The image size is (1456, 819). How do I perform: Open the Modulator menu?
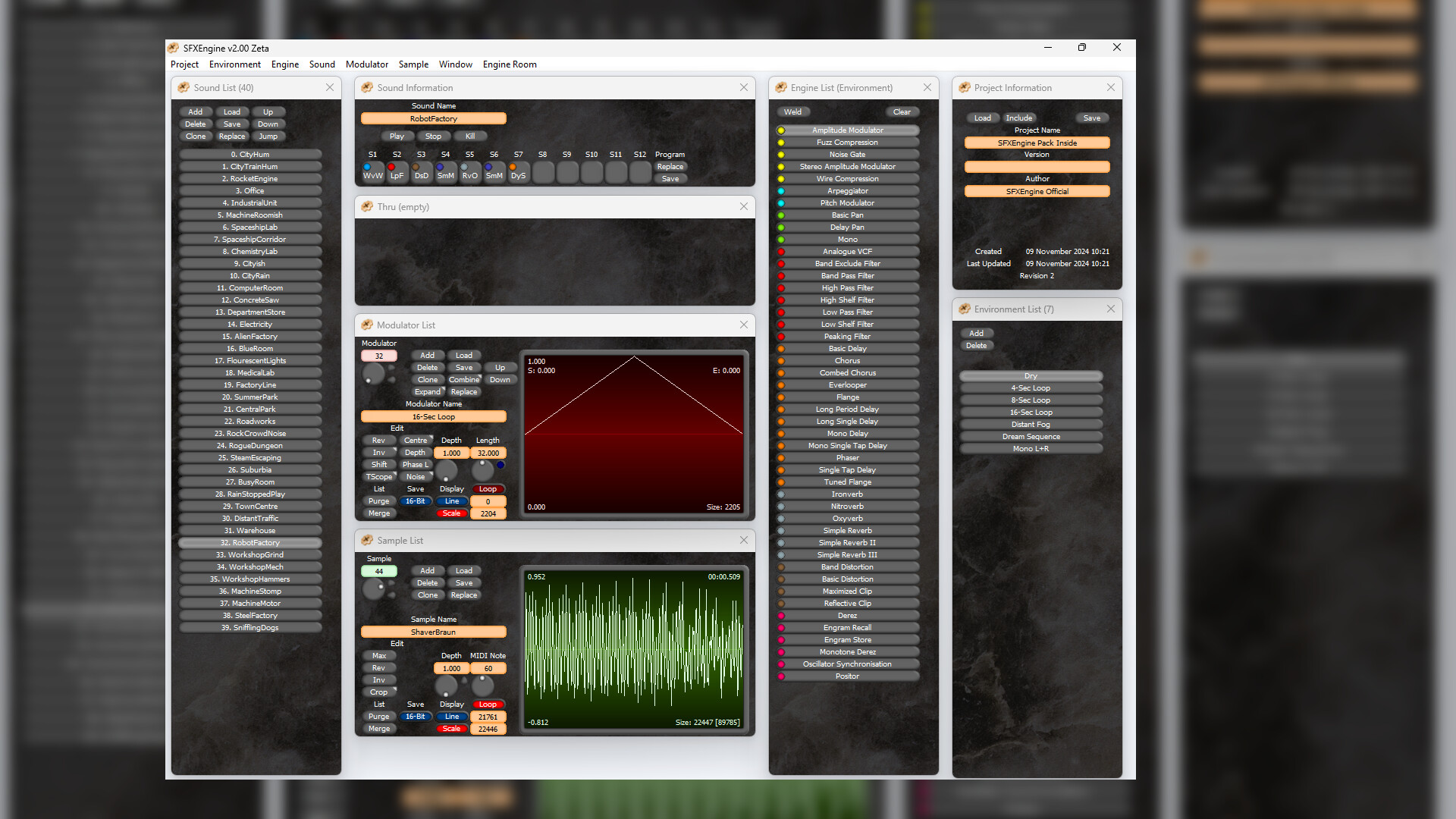[x=366, y=64]
